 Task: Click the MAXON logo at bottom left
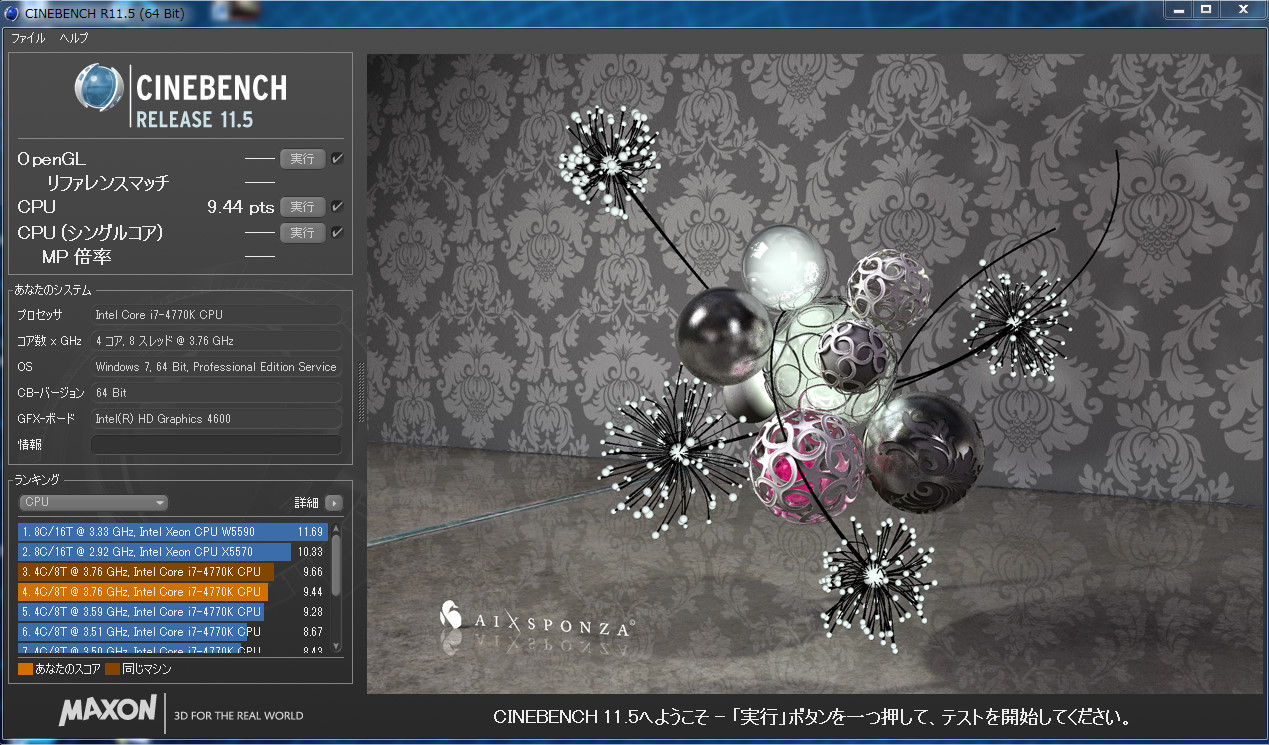point(107,712)
